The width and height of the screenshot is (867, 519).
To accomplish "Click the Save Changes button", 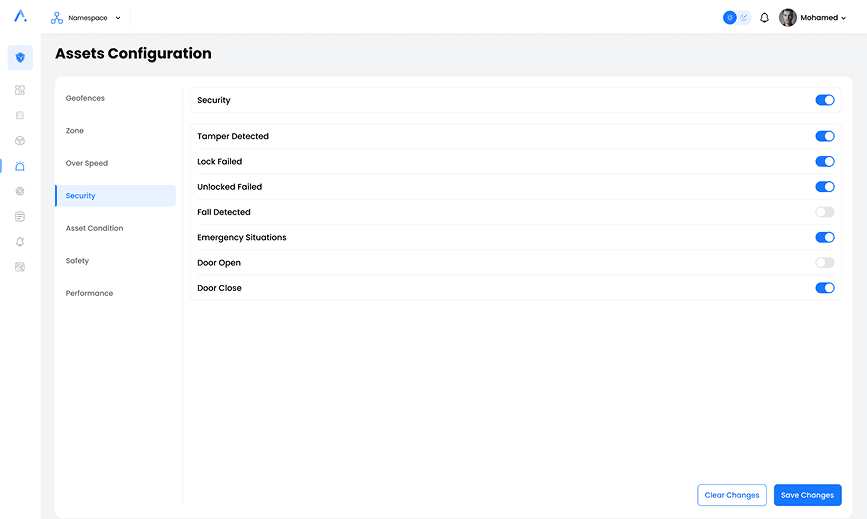I will pos(807,495).
